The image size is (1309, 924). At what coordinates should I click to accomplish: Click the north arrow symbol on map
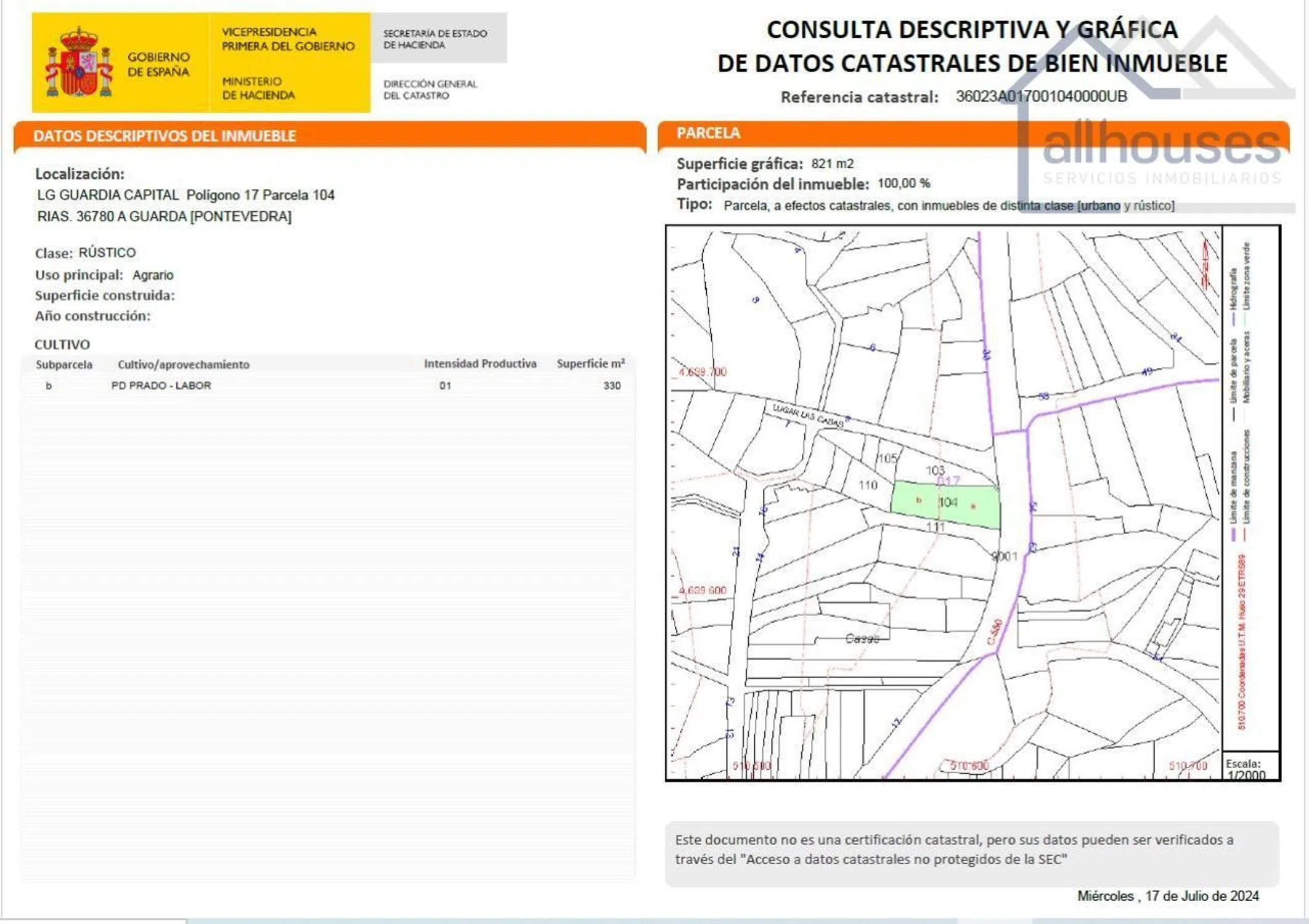click(x=1206, y=265)
